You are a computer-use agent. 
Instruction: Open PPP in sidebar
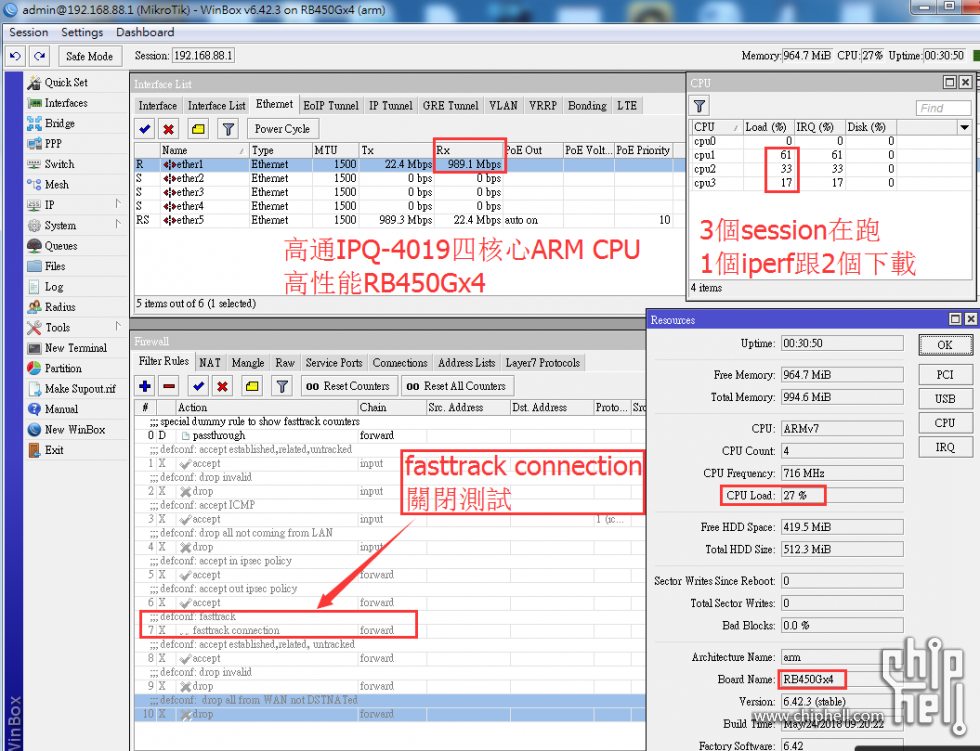point(53,144)
